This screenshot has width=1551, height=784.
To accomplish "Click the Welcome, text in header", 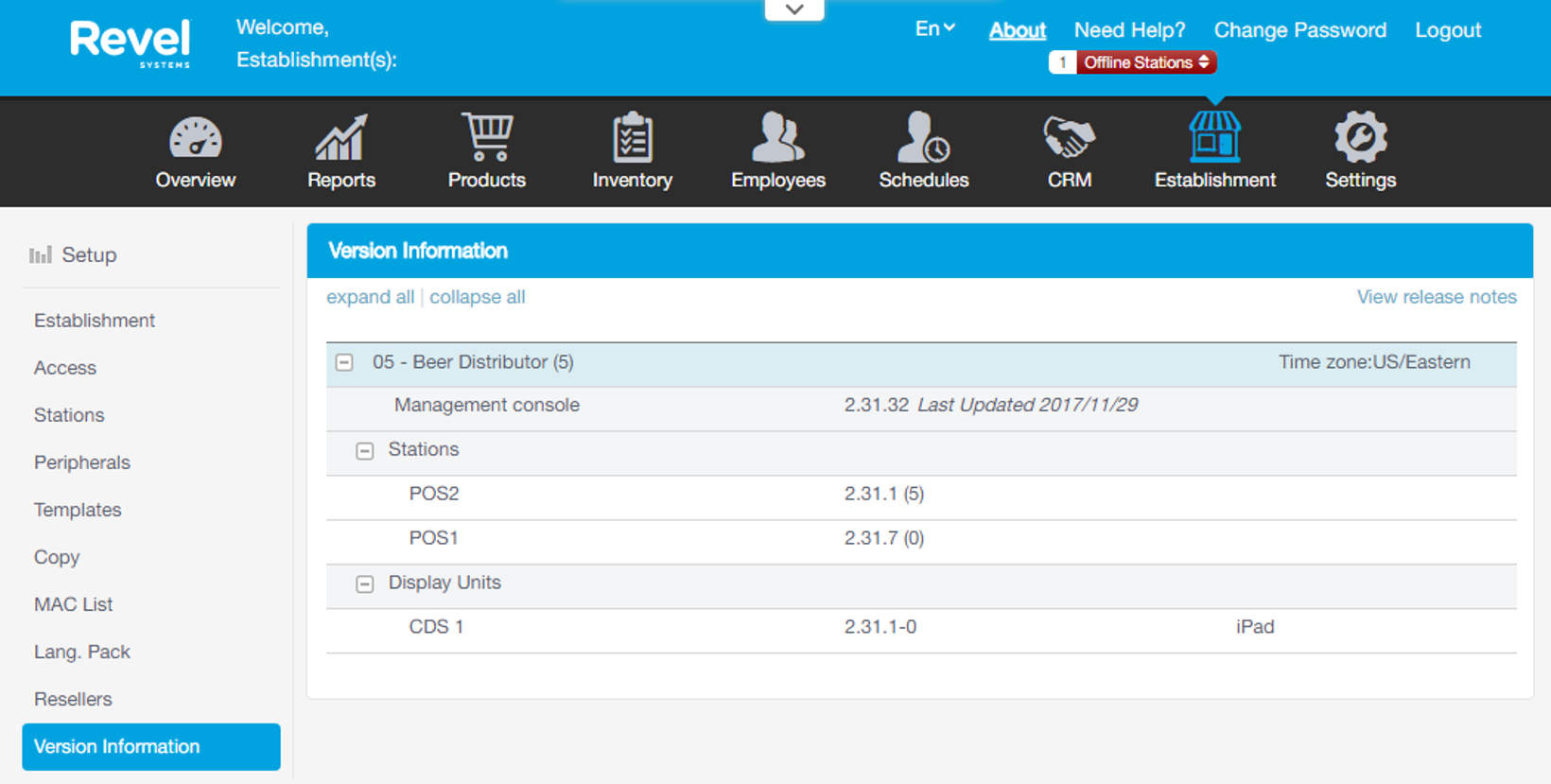I will coord(283,27).
